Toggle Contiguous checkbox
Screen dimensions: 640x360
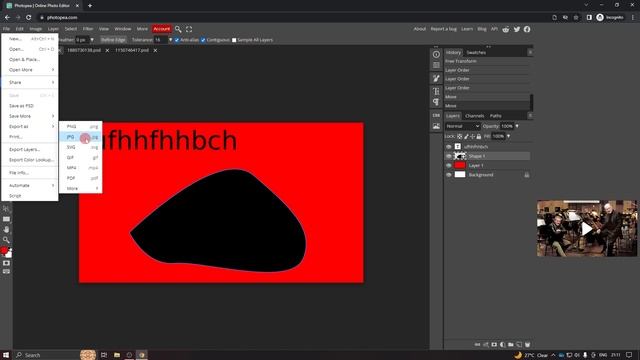coord(203,40)
